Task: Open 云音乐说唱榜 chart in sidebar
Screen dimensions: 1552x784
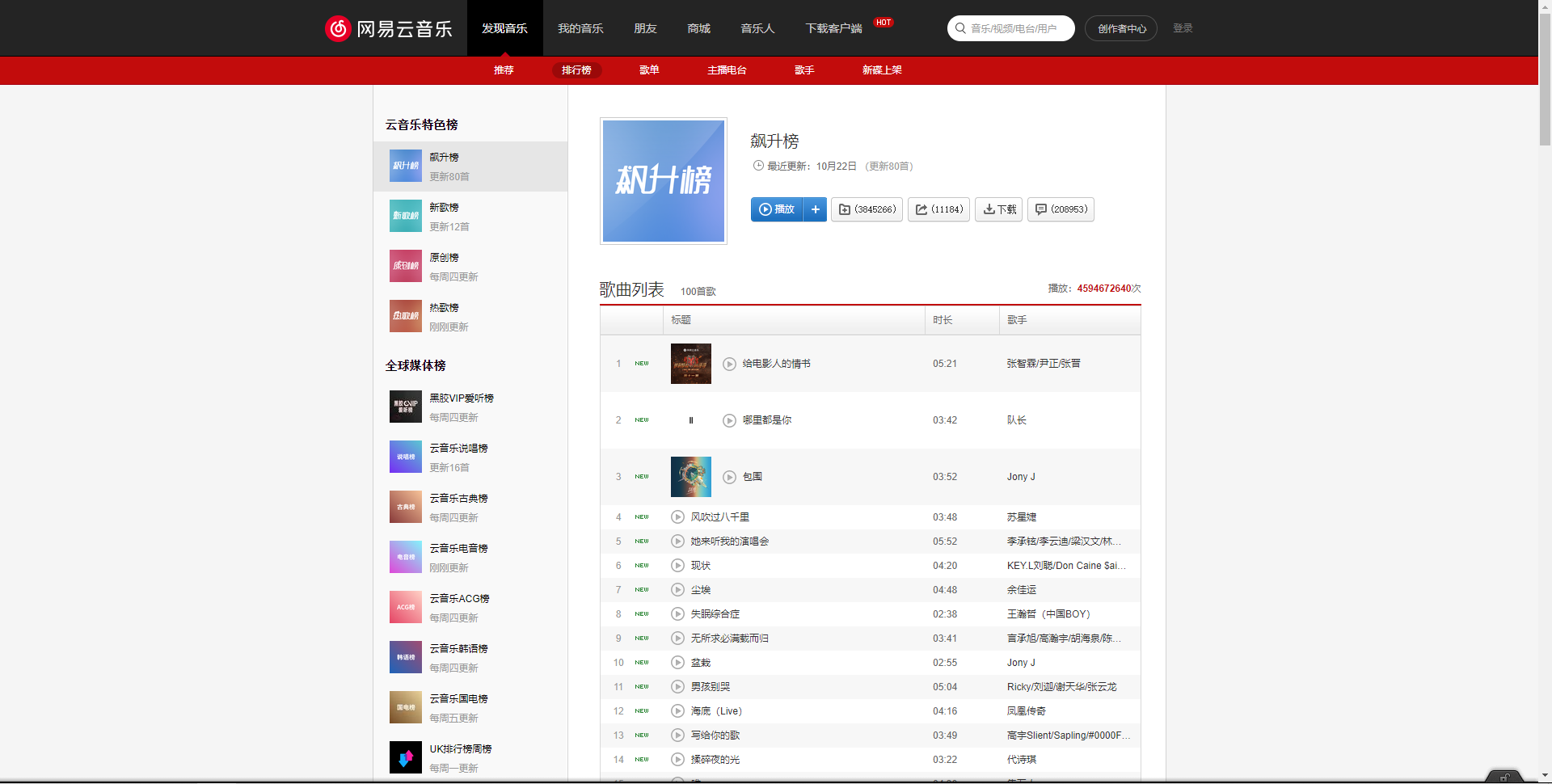Action: click(x=470, y=457)
